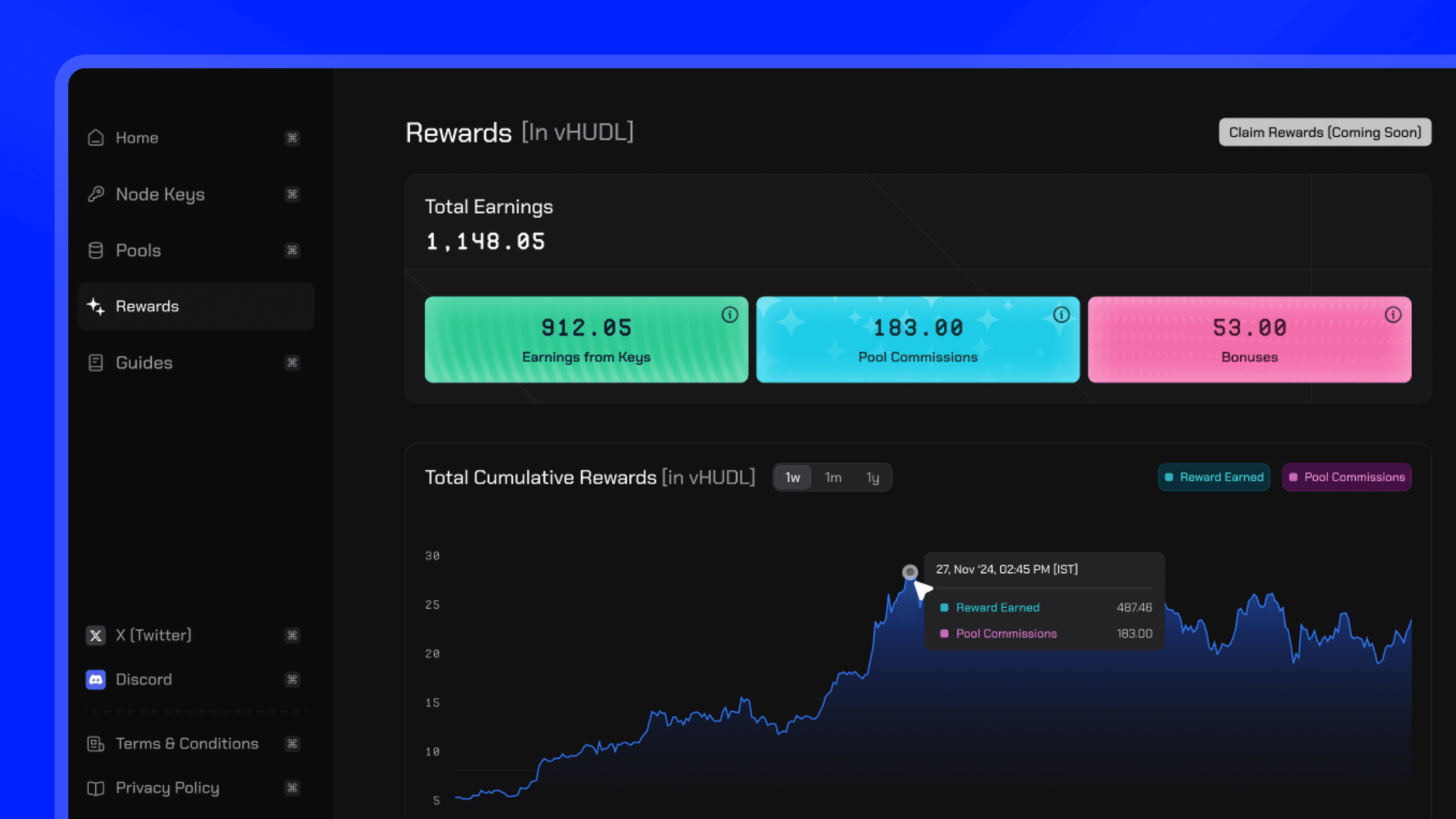Viewport: 1456px width, 819px height.
Task: Toggle Pool Commissions series in chart legend
Action: [x=1347, y=477]
